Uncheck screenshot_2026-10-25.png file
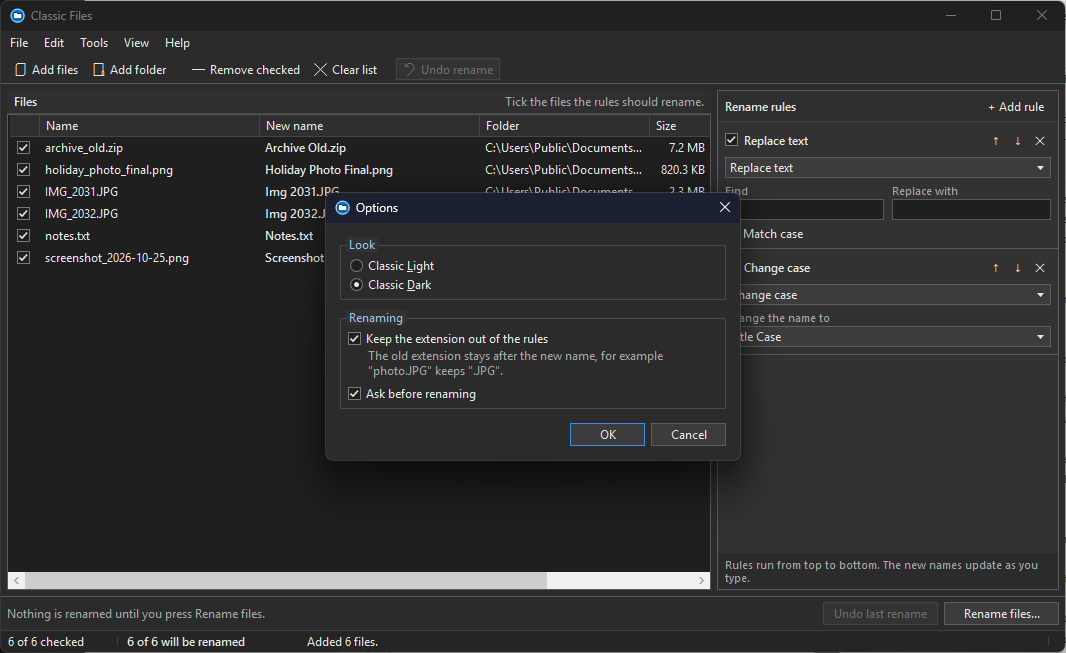Viewport: 1066px width, 653px height. pyautogui.click(x=23, y=258)
